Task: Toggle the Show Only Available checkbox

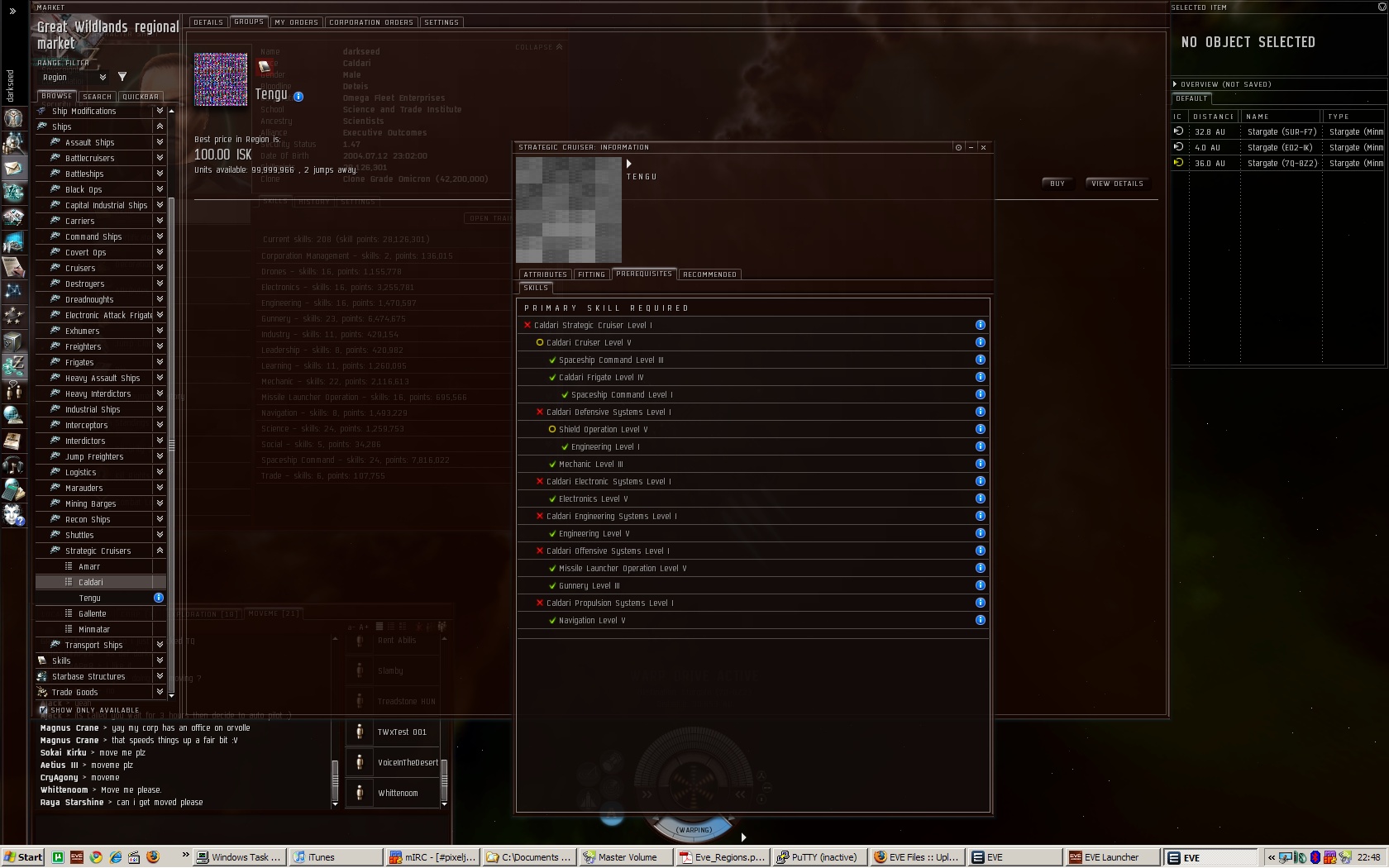Action: click(x=43, y=710)
